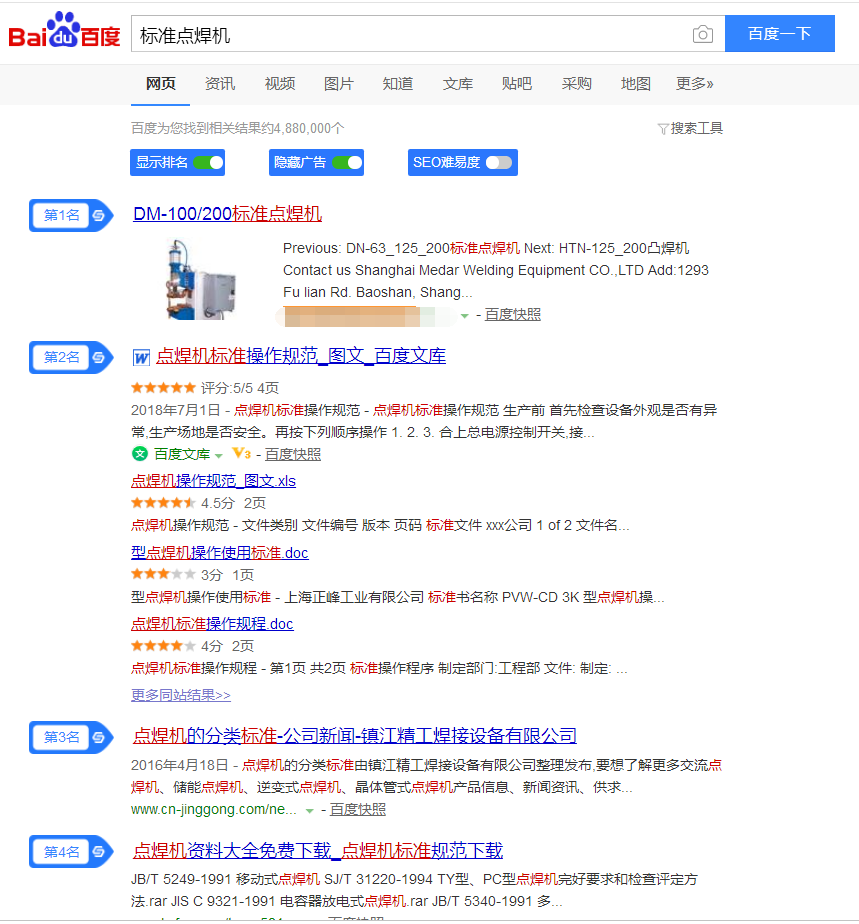Click the 第4名 rank label
859x924 pixels.
click(62, 852)
